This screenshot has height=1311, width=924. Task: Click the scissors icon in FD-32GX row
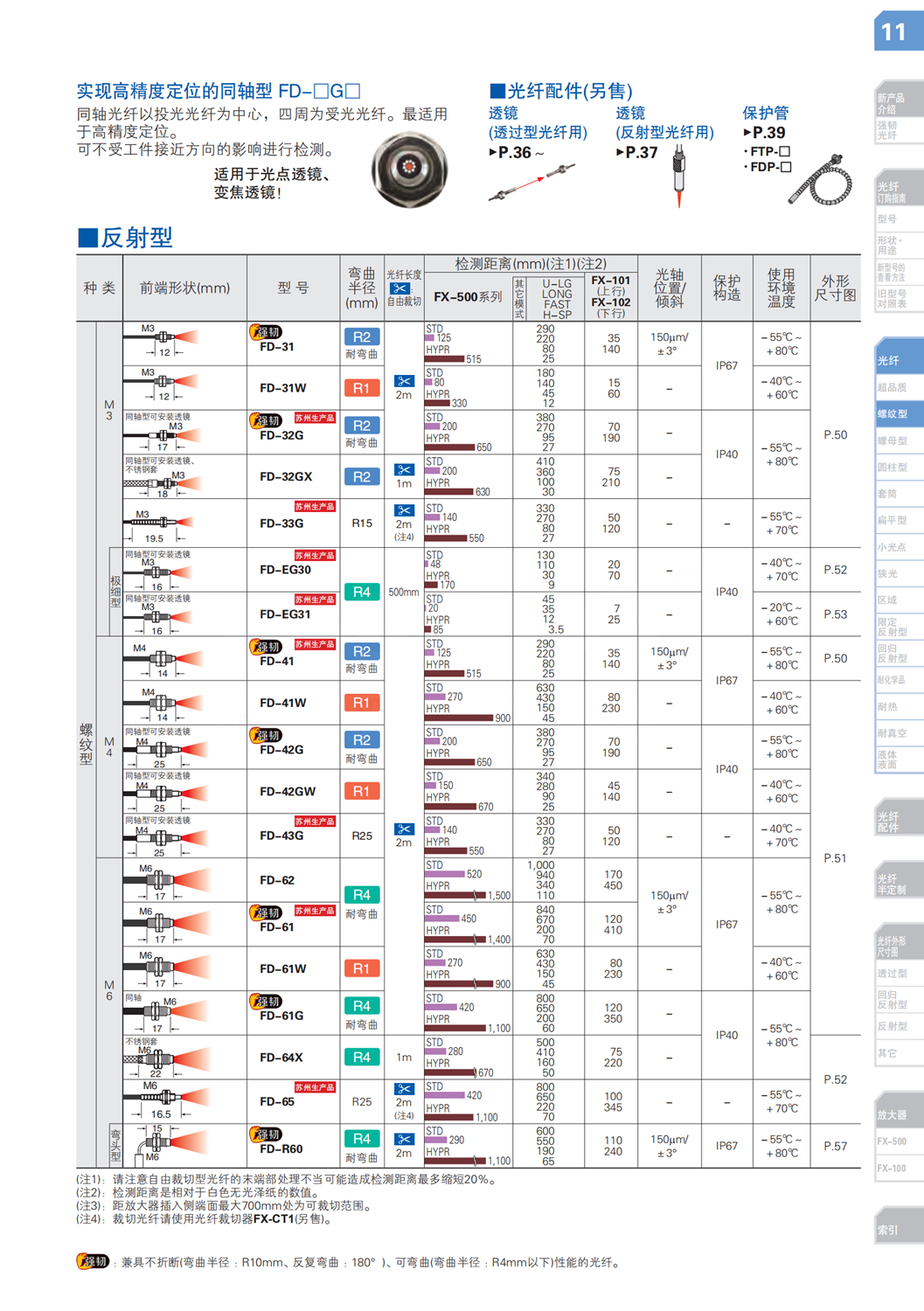pyautogui.click(x=404, y=470)
